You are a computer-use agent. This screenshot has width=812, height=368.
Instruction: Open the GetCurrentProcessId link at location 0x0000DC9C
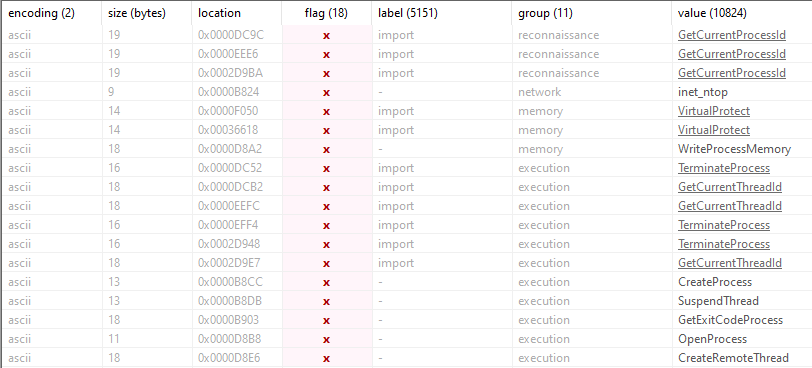(x=732, y=35)
